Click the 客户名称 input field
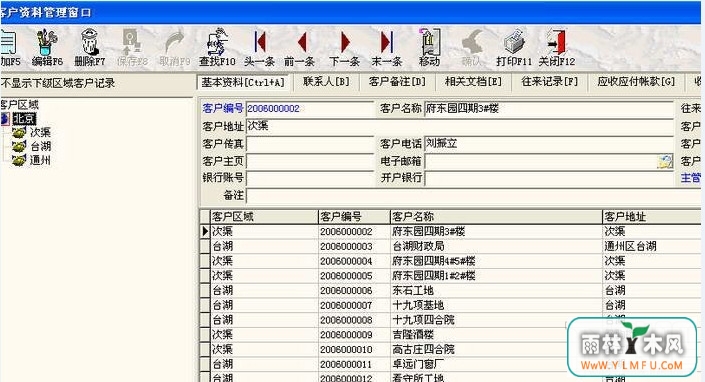 click(549, 108)
